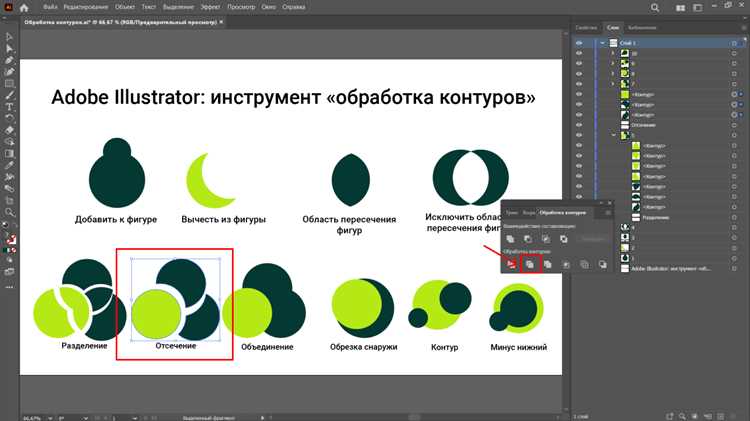Open the search icon in top bar
Image resolution: width=750 pixels, height=421 pixels.
point(655,8)
